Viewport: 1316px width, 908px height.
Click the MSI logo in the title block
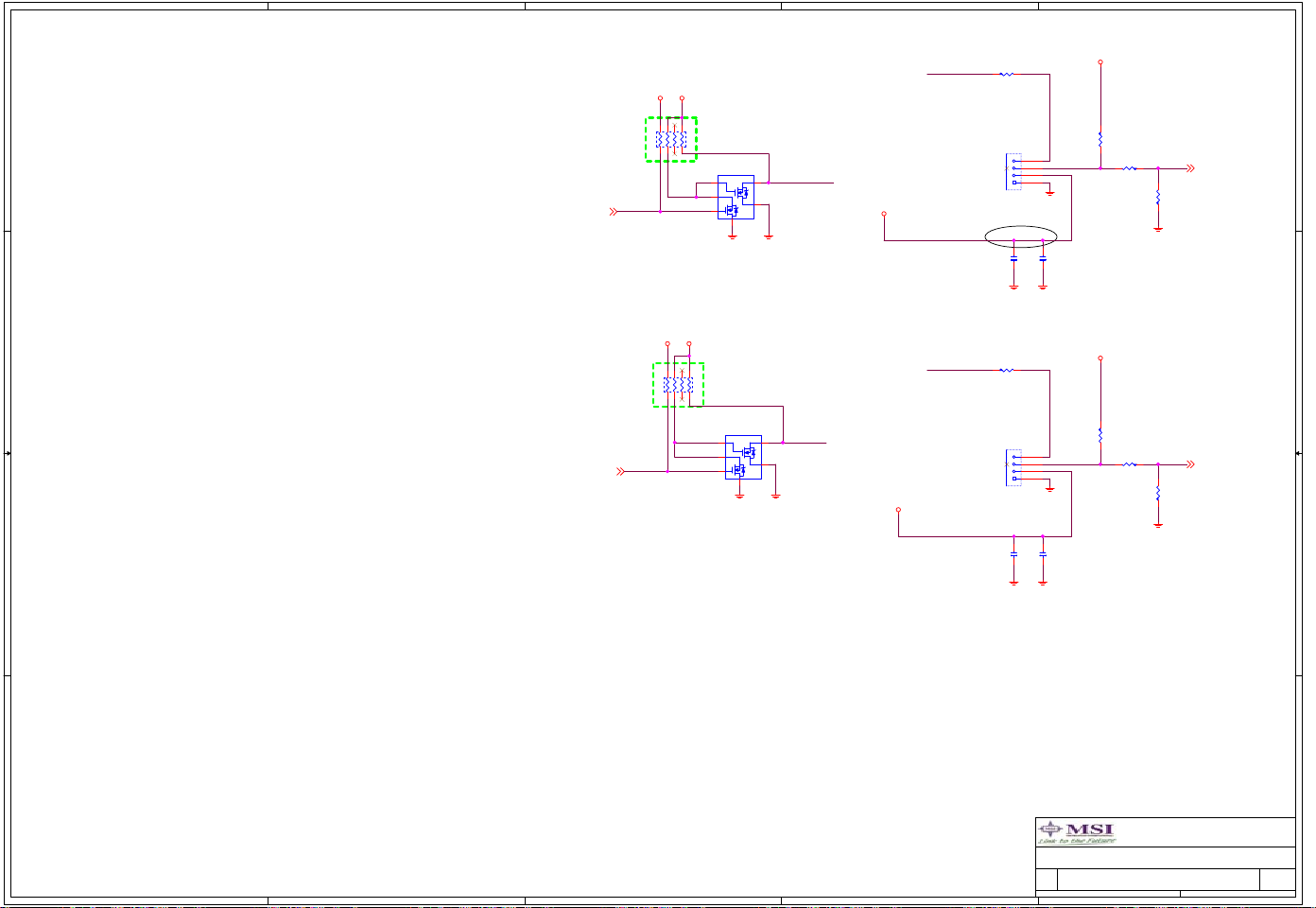pos(1077,832)
